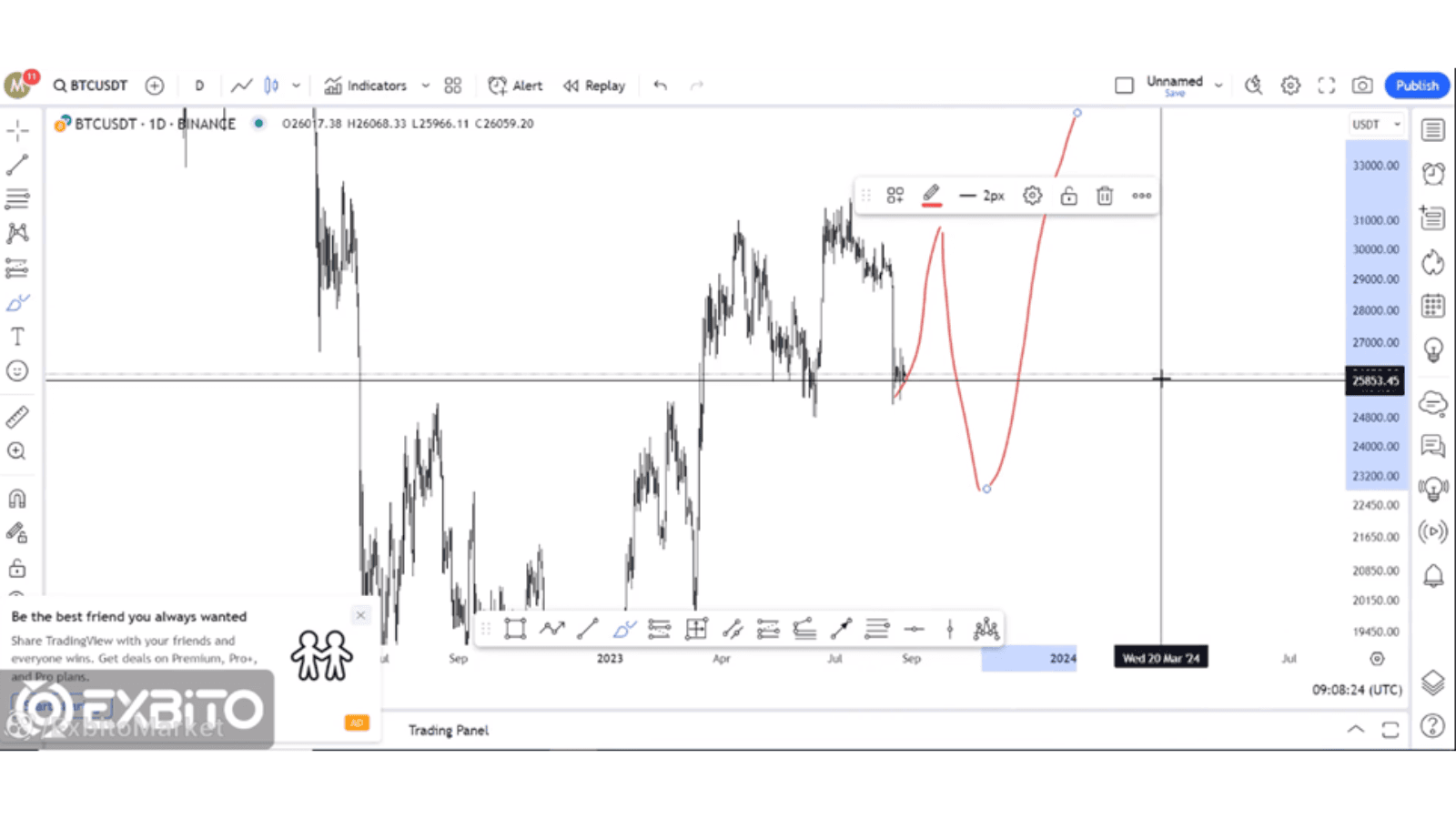The width and height of the screenshot is (1456, 819).
Task: Select the path zigzag tool in favorites toolbar
Action: pyautogui.click(x=551, y=629)
